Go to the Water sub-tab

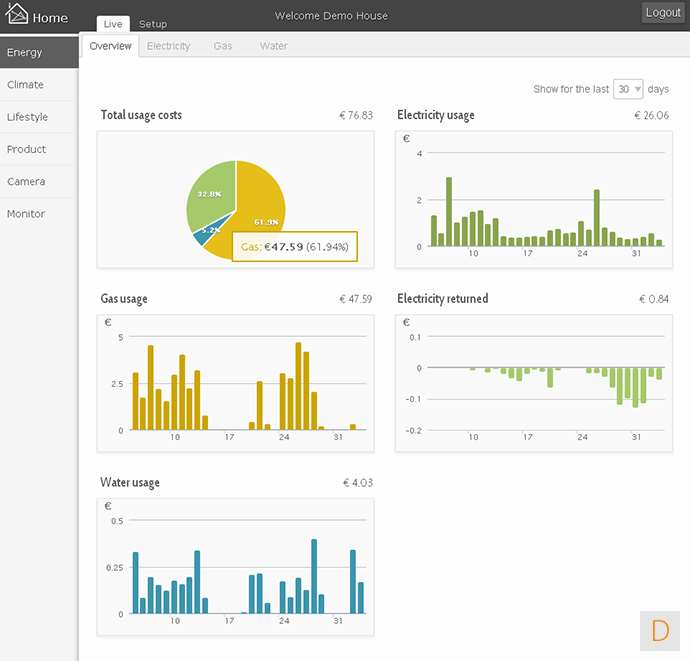(x=273, y=46)
